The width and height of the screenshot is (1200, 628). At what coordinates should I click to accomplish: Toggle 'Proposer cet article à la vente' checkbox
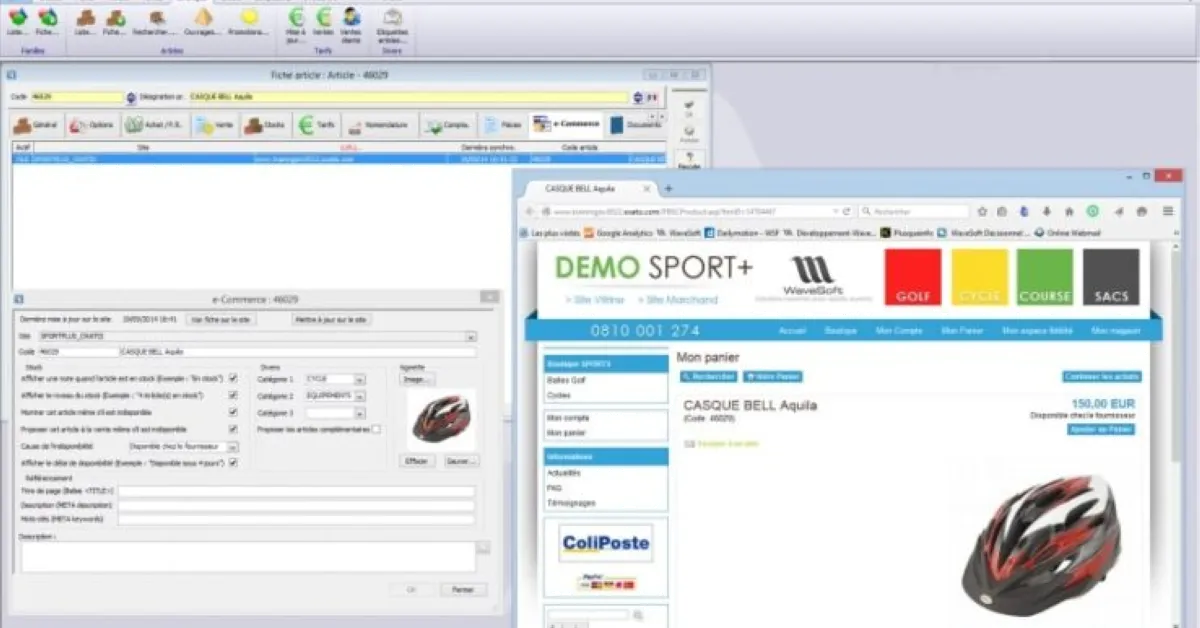[233, 429]
